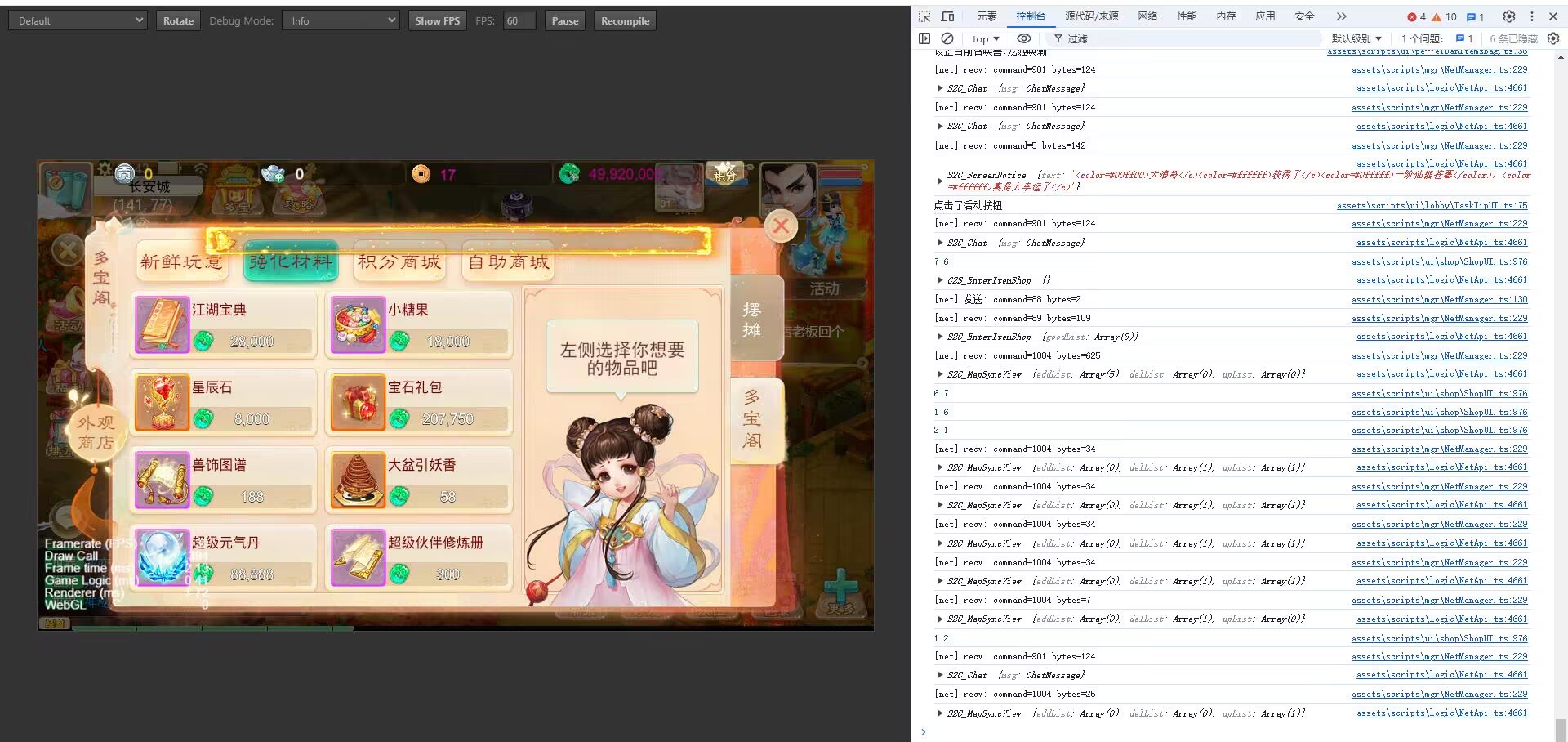The image size is (1568, 742).
Task: Open DevTools settings gear icon
Action: coord(1509,16)
